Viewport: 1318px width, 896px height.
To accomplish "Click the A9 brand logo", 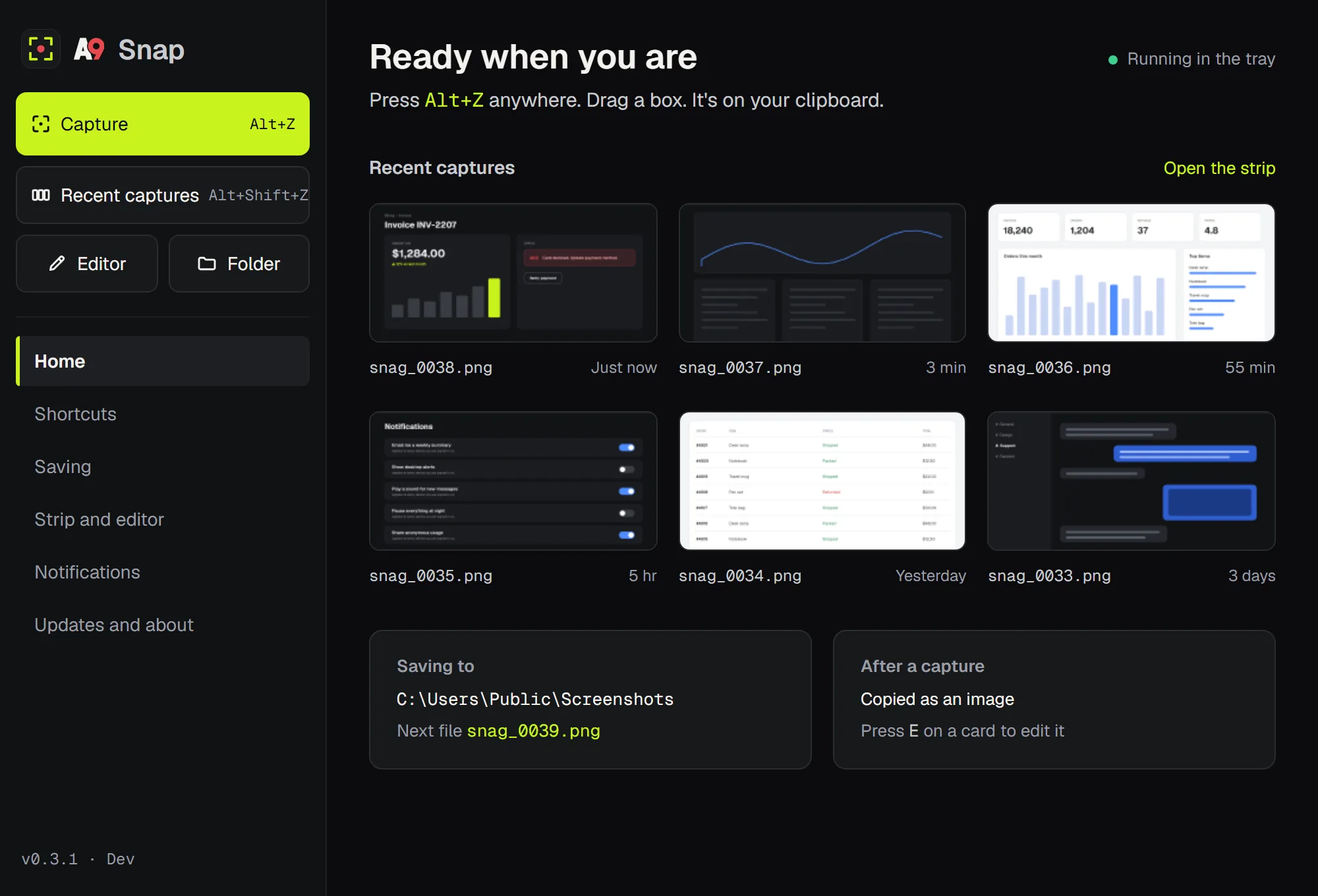I will [89, 49].
